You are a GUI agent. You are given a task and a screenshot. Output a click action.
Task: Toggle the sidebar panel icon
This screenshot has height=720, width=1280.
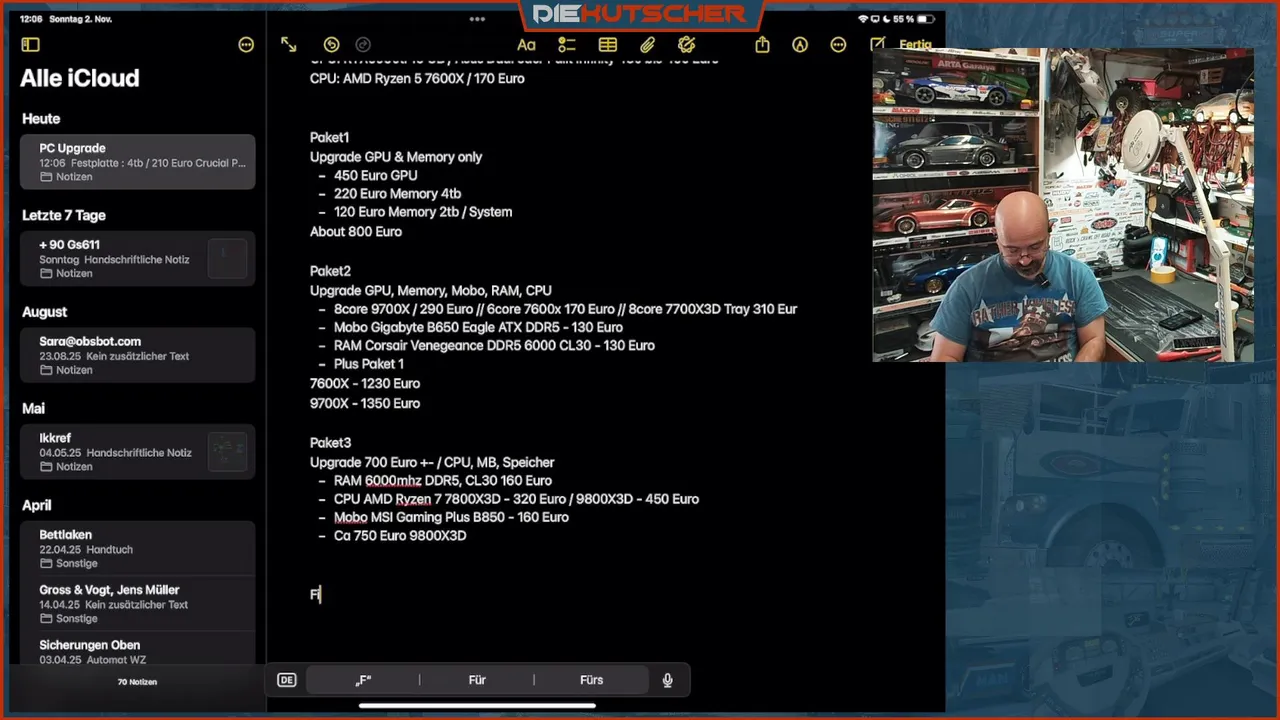pos(30,45)
